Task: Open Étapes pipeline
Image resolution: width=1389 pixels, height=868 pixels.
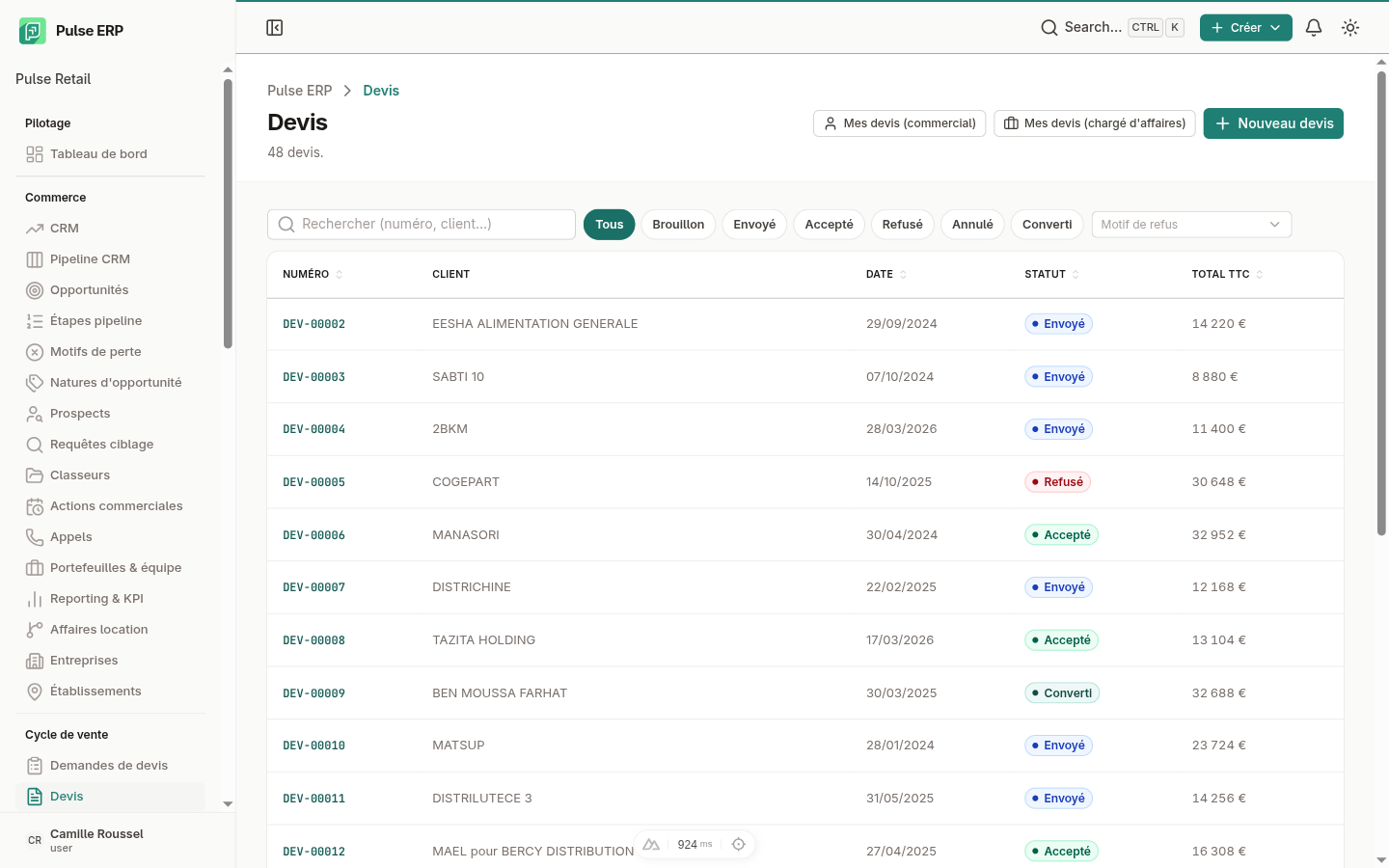Action: click(110, 321)
